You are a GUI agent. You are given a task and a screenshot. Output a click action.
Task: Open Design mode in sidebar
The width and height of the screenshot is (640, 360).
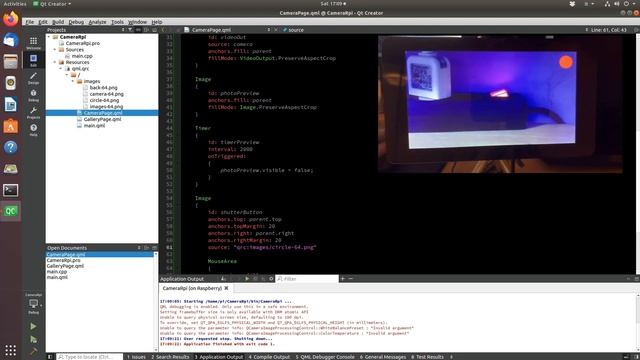click(33, 78)
